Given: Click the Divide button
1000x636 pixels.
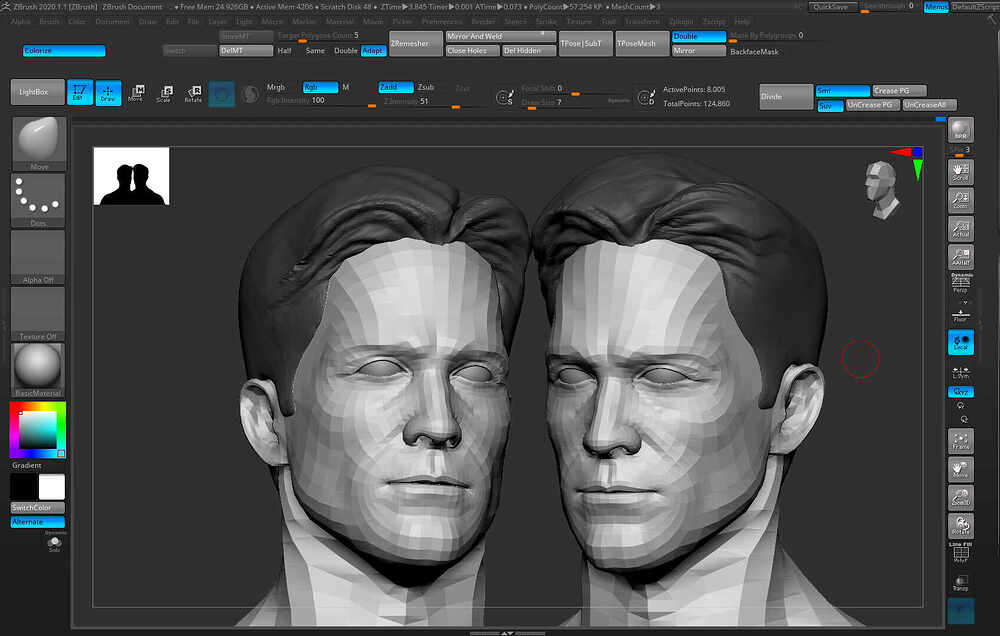Looking at the screenshot, I should point(786,97).
